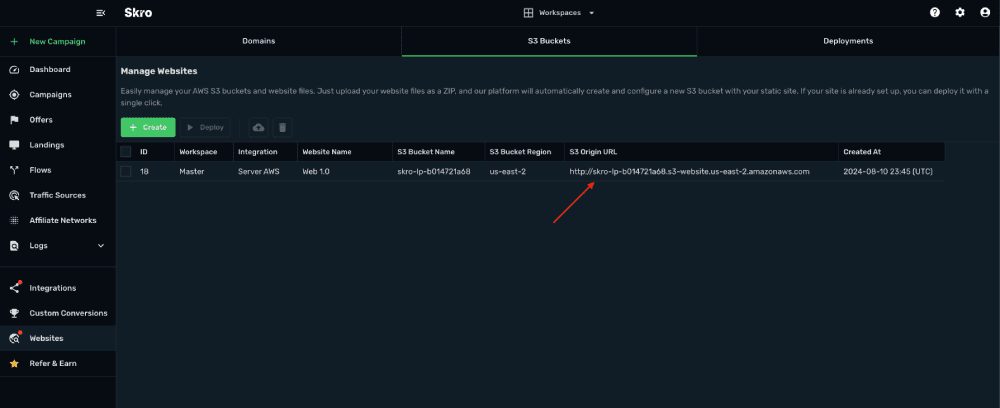Click the Landings monitor icon
Viewport: 1000px width, 408px height.
click(14, 145)
